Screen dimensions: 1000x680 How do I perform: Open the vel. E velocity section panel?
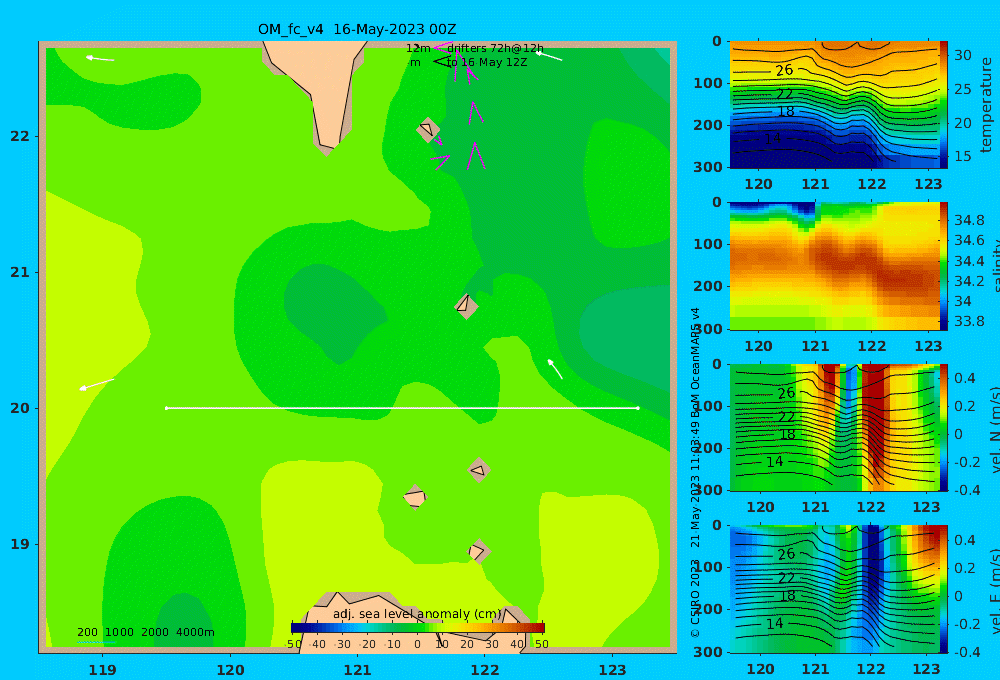[x=834, y=589]
